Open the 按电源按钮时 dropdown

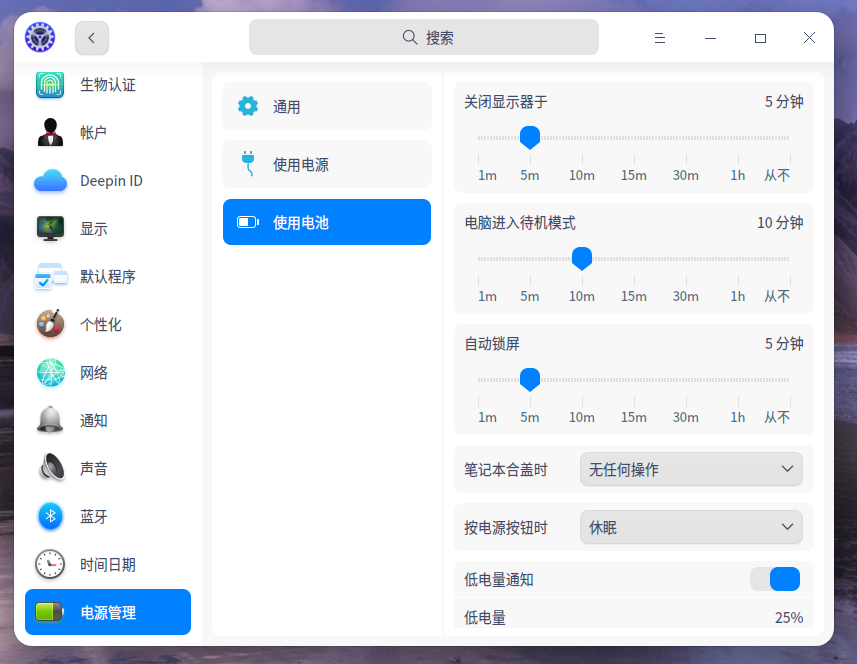click(x=691, y=527)
